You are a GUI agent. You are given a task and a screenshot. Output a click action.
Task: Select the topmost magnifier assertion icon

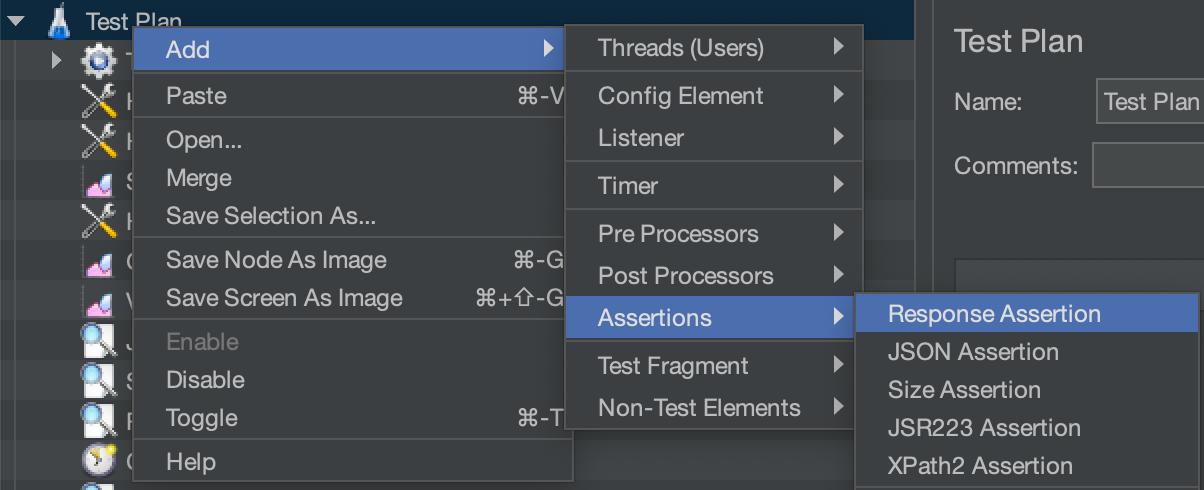pyautogui.click(x=98, y=344)
